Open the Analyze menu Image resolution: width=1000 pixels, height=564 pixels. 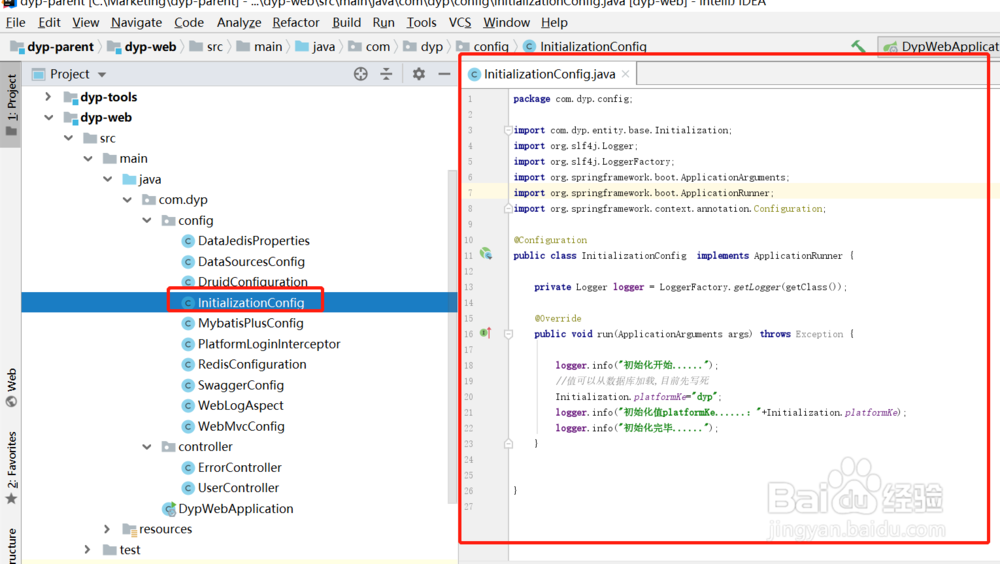pyautogui.click(x=239, y=22)
